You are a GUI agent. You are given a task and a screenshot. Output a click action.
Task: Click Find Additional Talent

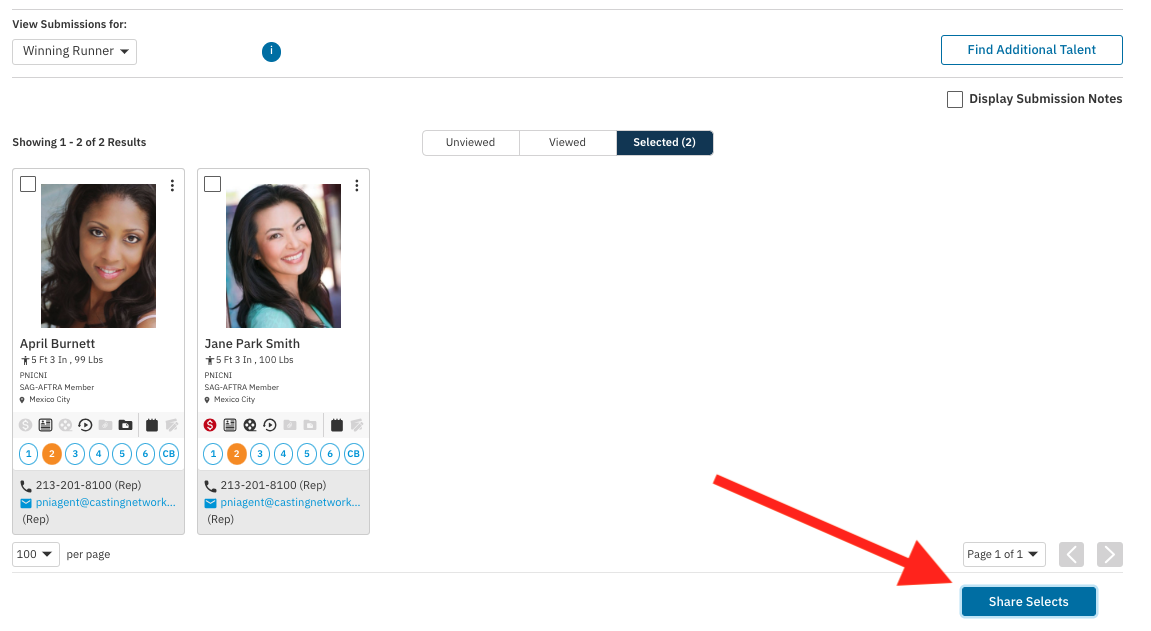point(1031,49)
